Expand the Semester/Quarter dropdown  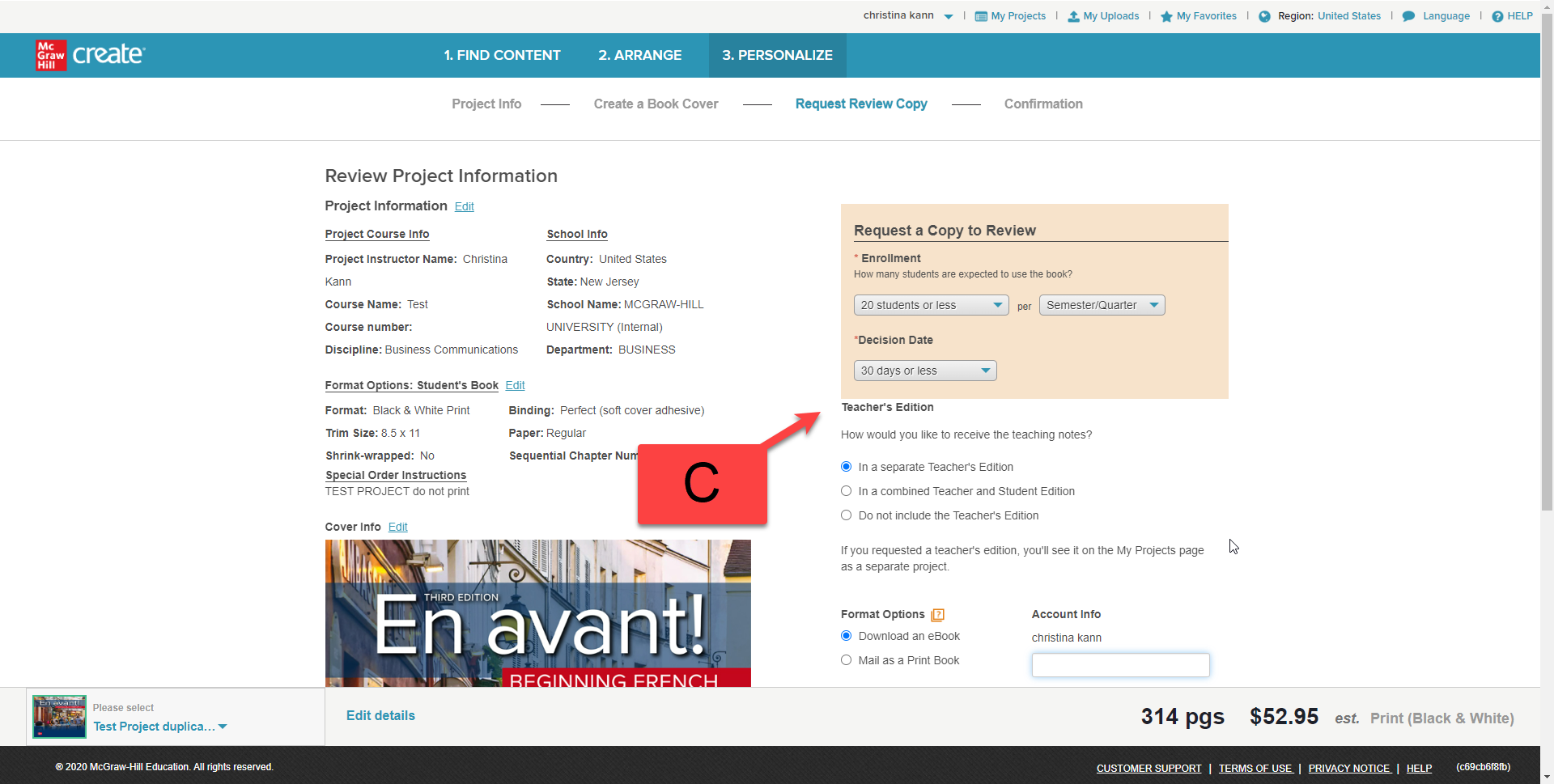point(1102,305)
